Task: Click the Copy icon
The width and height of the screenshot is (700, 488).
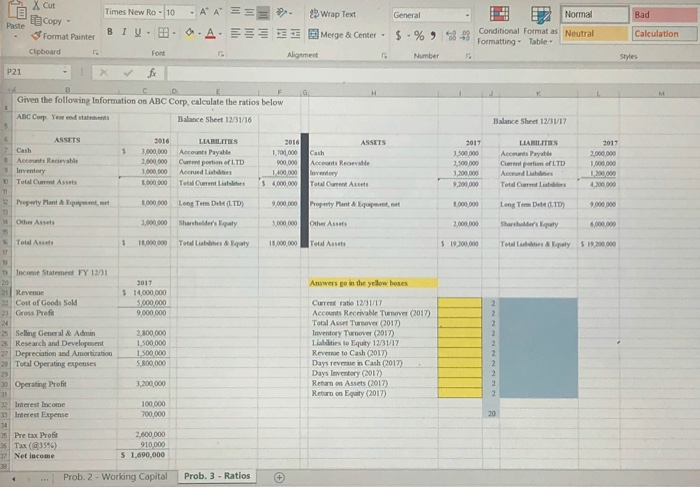Action: click(x=36, y=21)
